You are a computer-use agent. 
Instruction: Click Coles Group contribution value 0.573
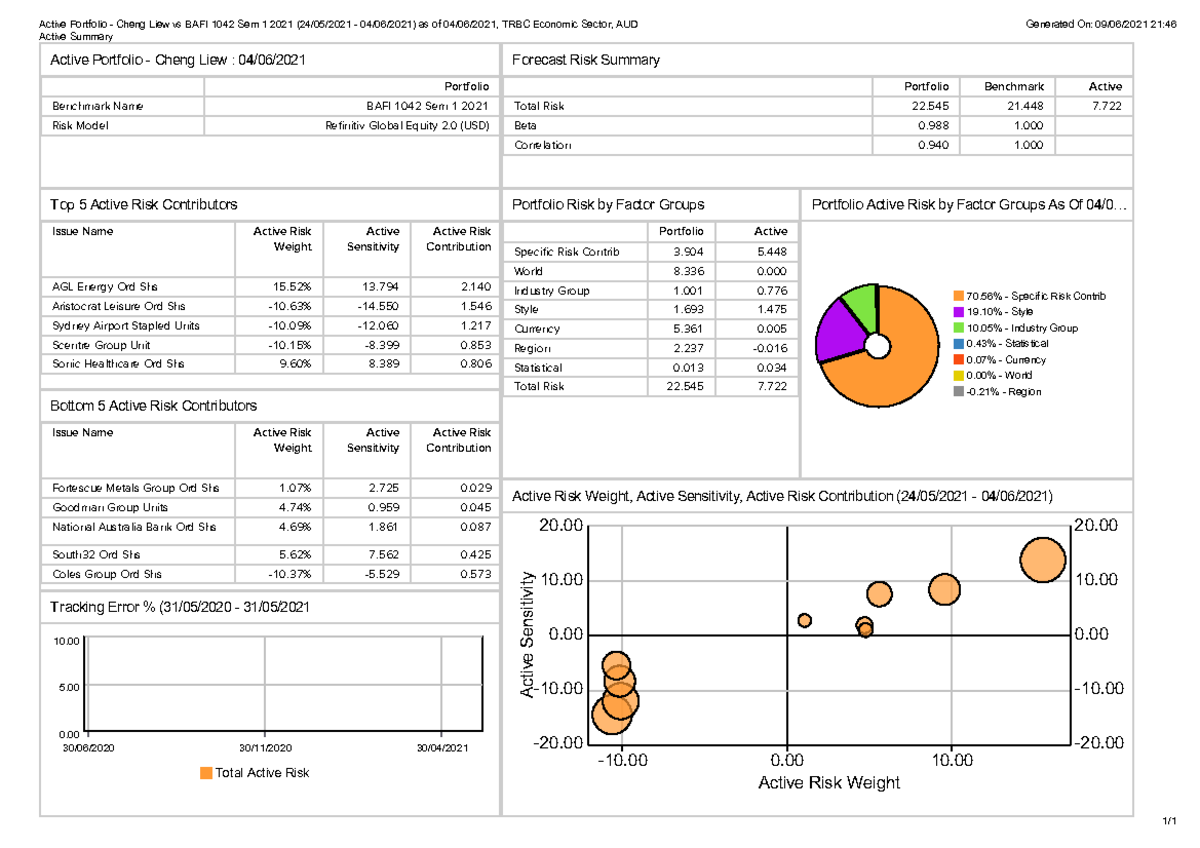click(x=476, y=575)
